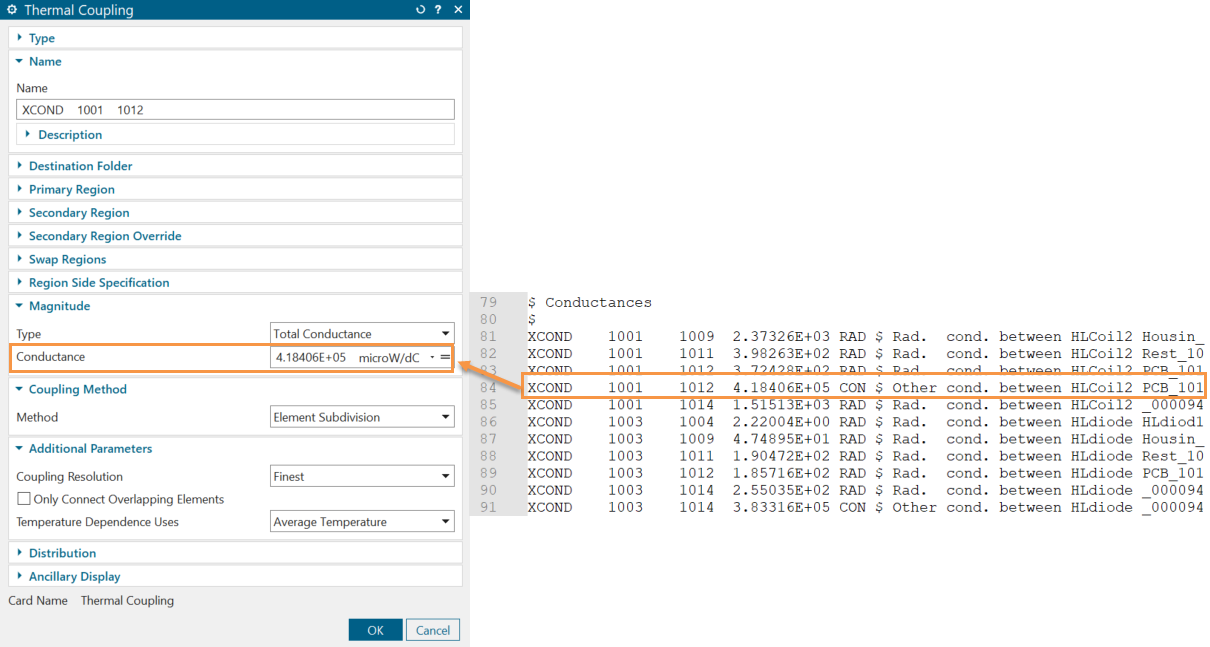1210x647 pixels.
Task: Click OK to confirm the coupling
Action: coord(375,630)
